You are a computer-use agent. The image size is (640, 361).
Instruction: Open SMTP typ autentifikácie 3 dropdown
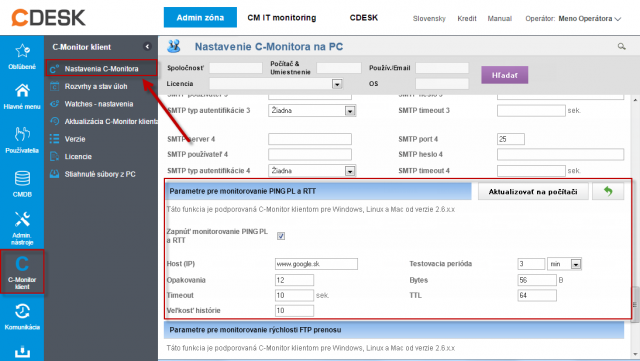point(312,111)
